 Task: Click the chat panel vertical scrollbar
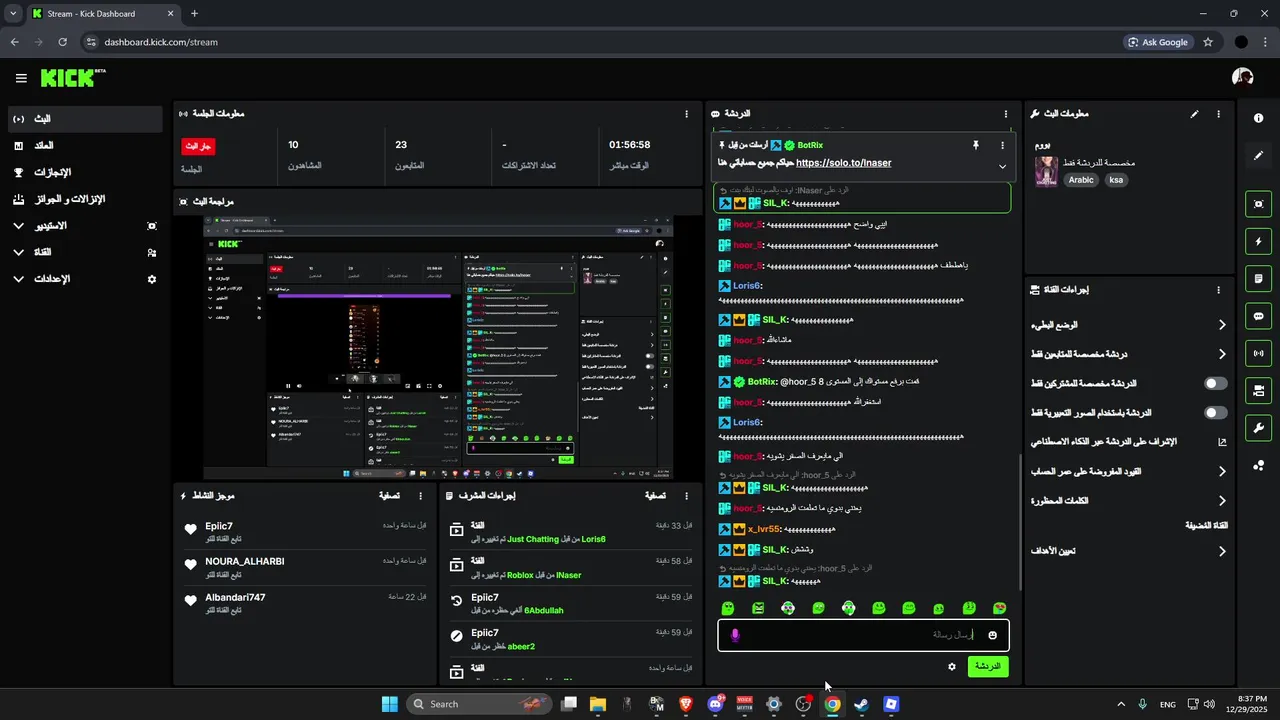click(x=1020, y=520)
